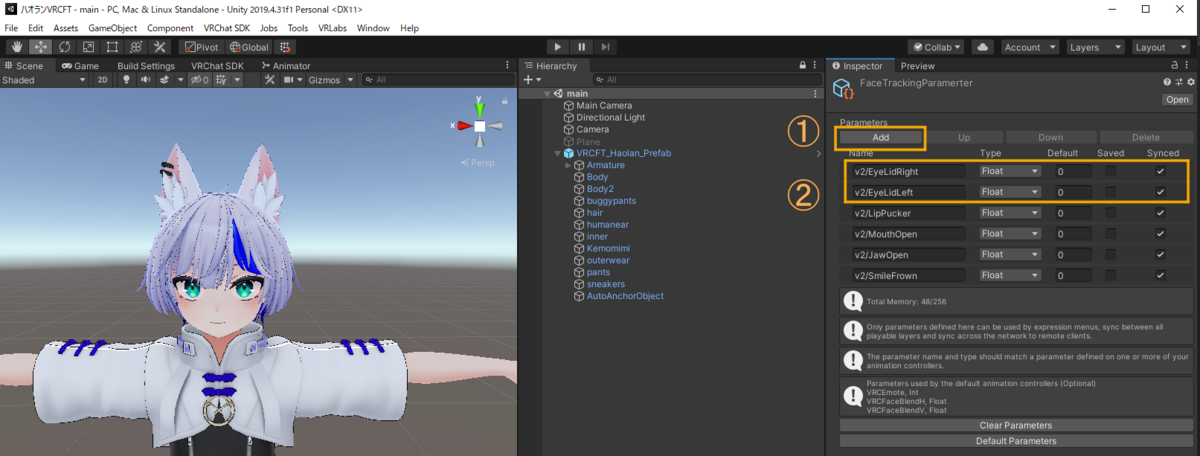The image size is (1200, 456).
Task: Switch to the Game tab
Action: (x=80, y=65)
